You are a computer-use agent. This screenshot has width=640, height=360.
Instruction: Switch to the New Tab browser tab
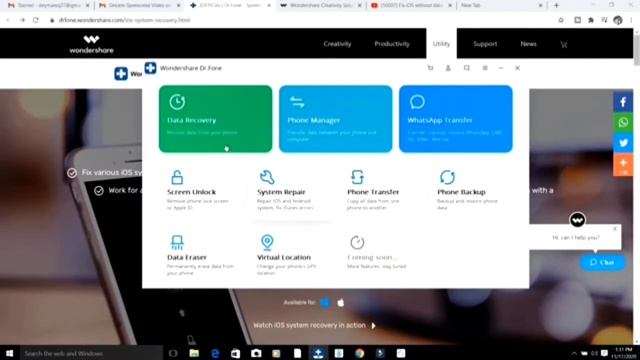(x=502, y=6)
